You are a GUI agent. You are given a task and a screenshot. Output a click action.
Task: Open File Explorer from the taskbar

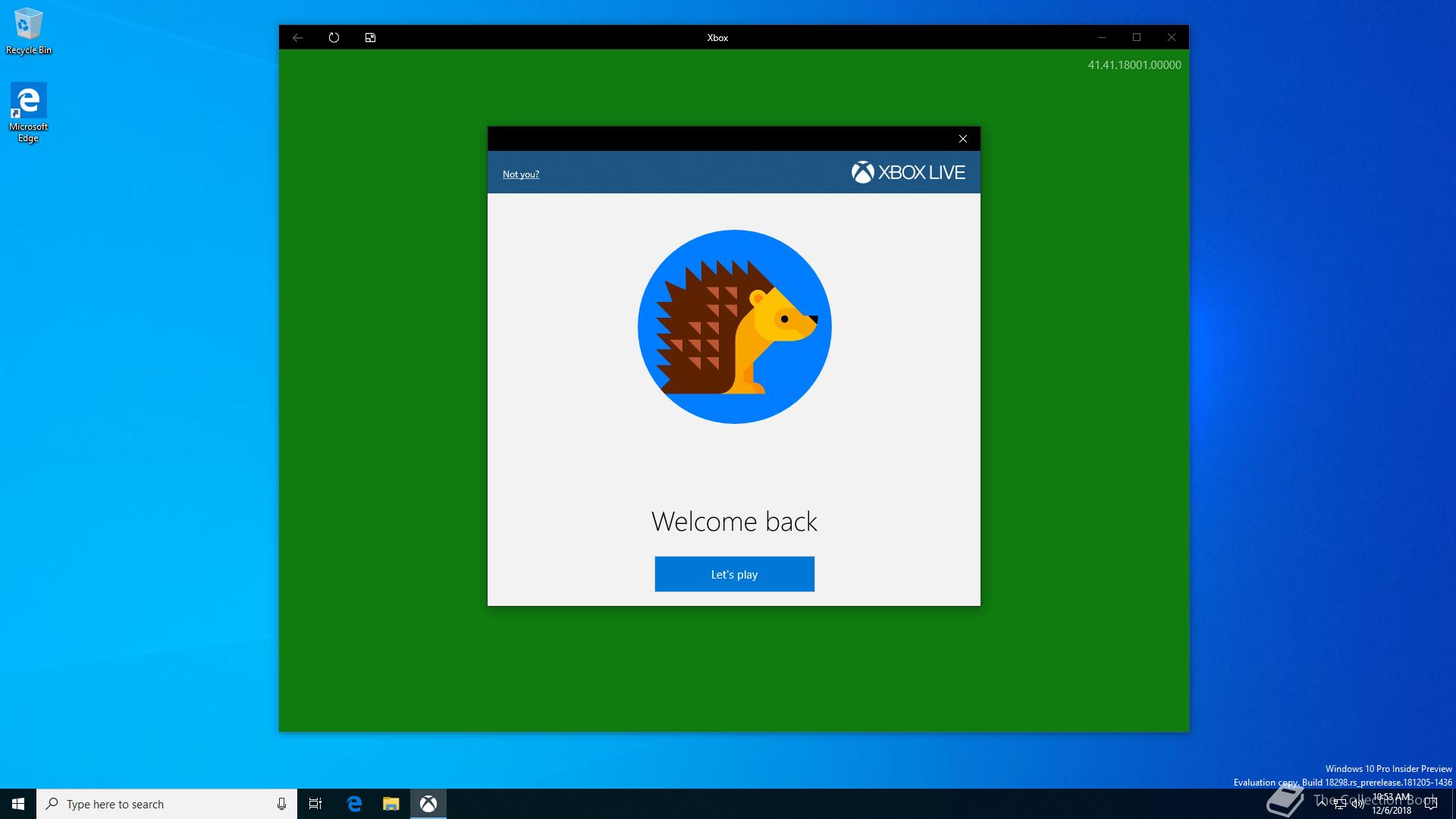coord(391,804)
